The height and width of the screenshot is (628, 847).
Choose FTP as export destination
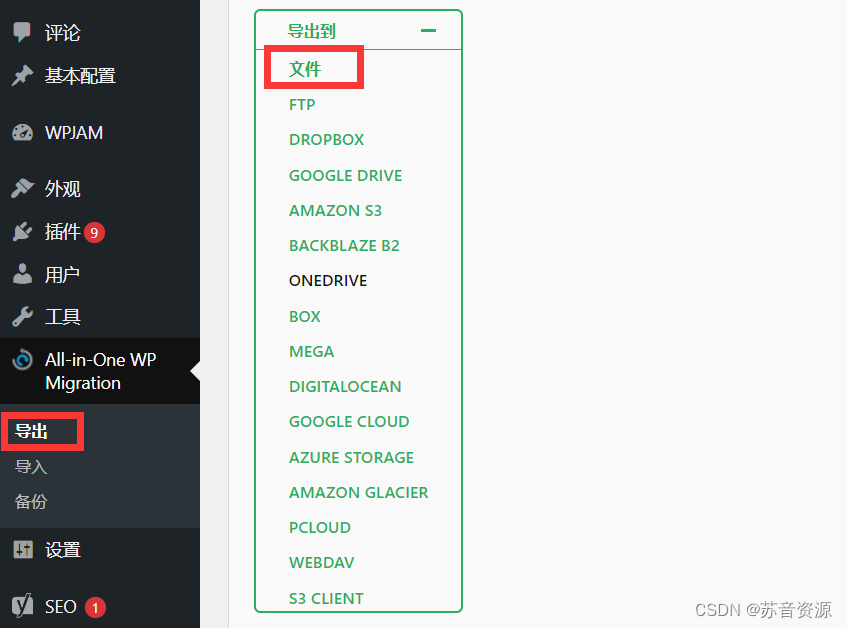302,105
